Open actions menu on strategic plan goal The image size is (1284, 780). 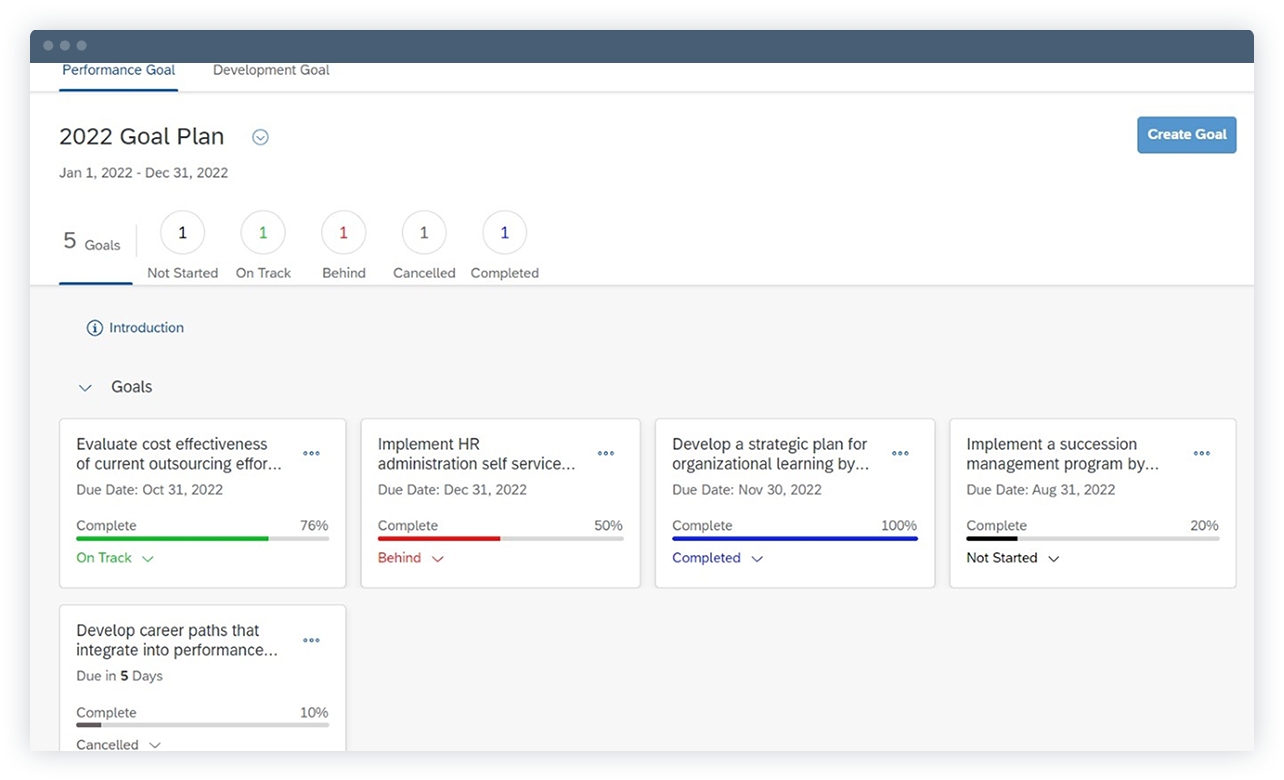click(899, 453)
